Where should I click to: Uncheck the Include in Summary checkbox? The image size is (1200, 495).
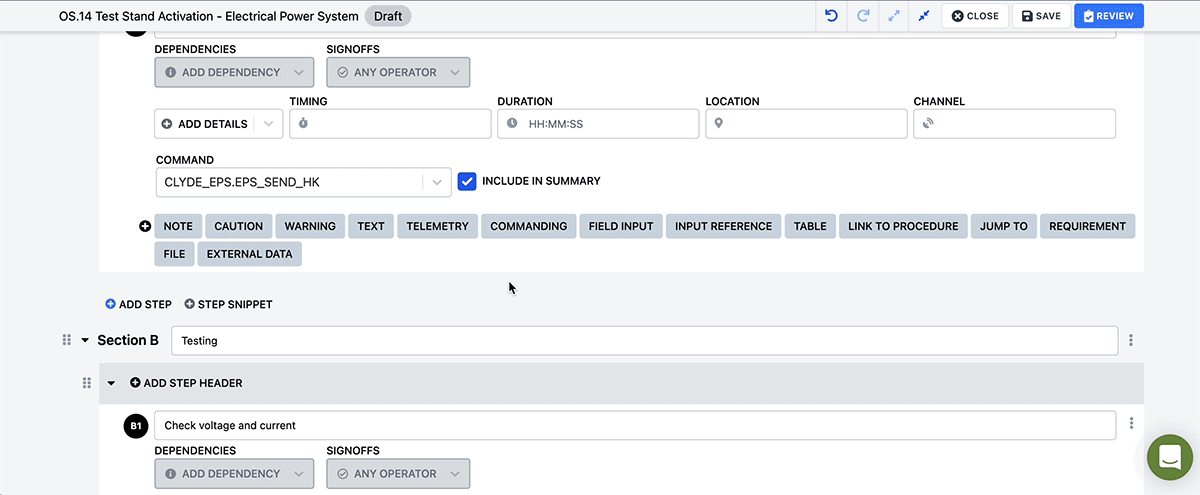[x=467, y=181]
